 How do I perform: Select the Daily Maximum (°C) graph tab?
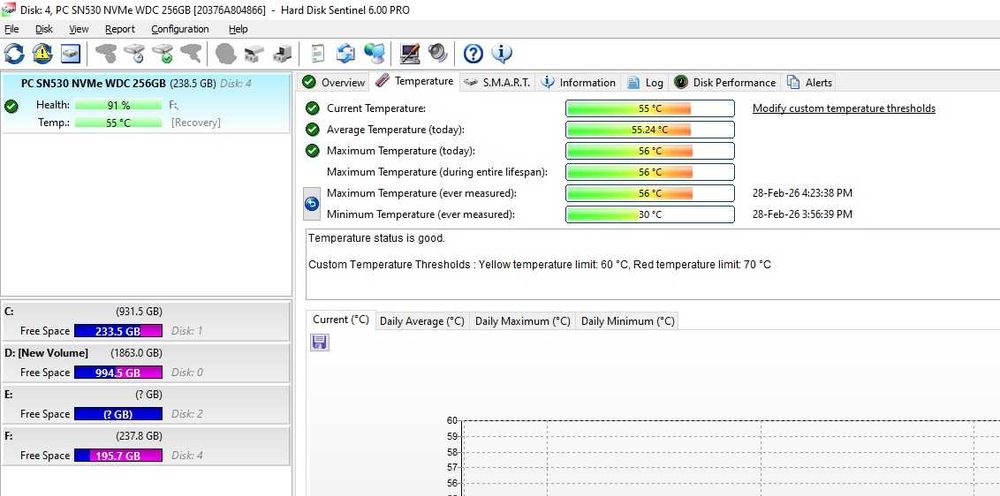point(522,321)
